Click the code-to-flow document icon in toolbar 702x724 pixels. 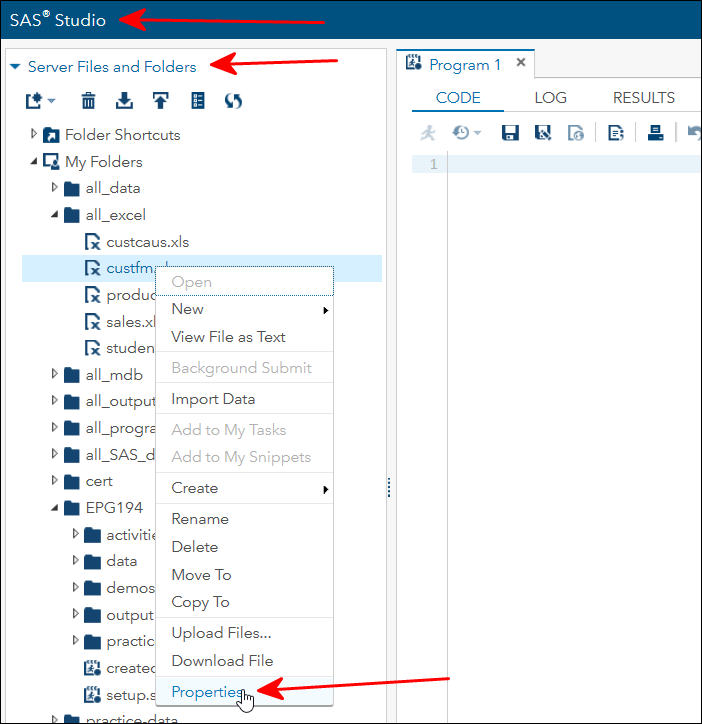click(x=616, y=133)
